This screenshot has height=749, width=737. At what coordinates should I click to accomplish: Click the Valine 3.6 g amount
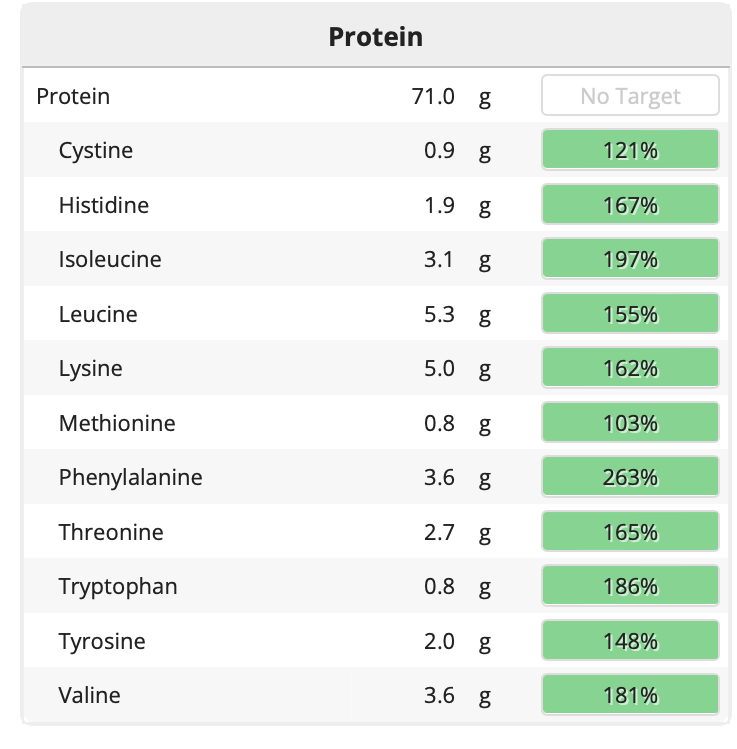click(439, 695)
